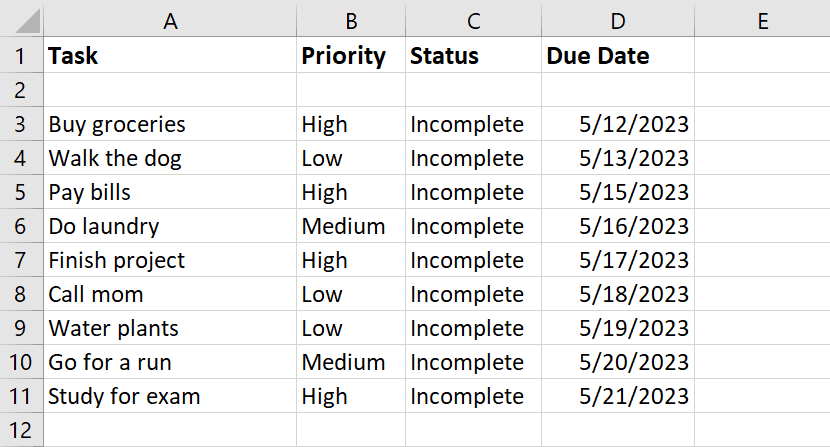Select column E header
This screenshot has height=447, width=830.
coord(762,20)
